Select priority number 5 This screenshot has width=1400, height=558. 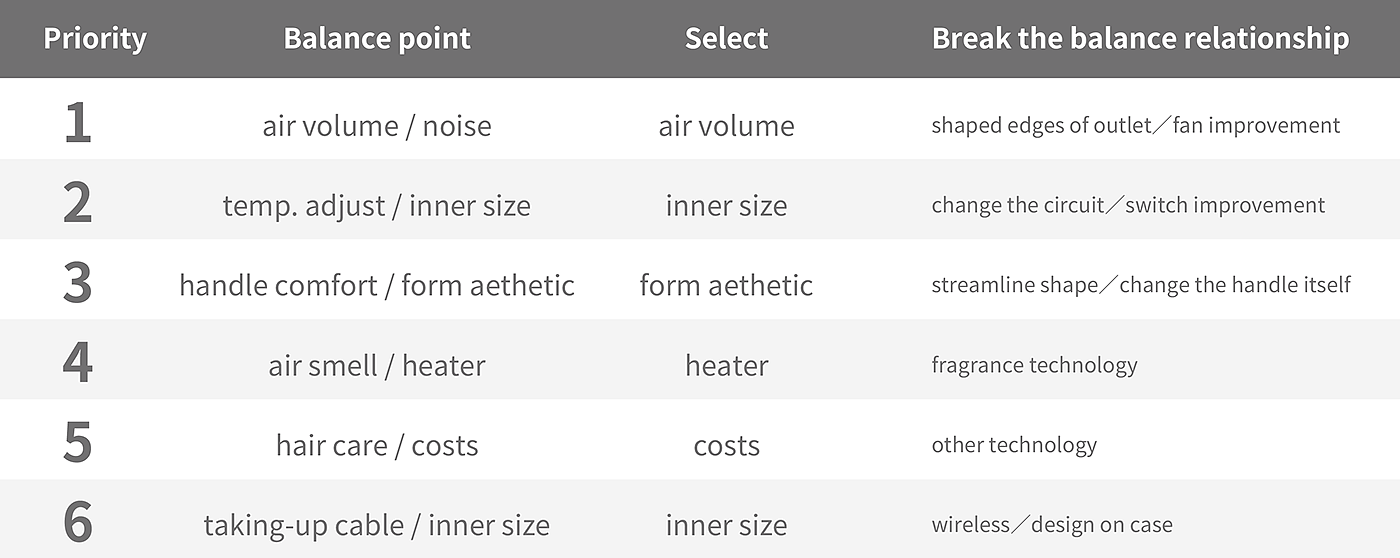pos(77,445)
